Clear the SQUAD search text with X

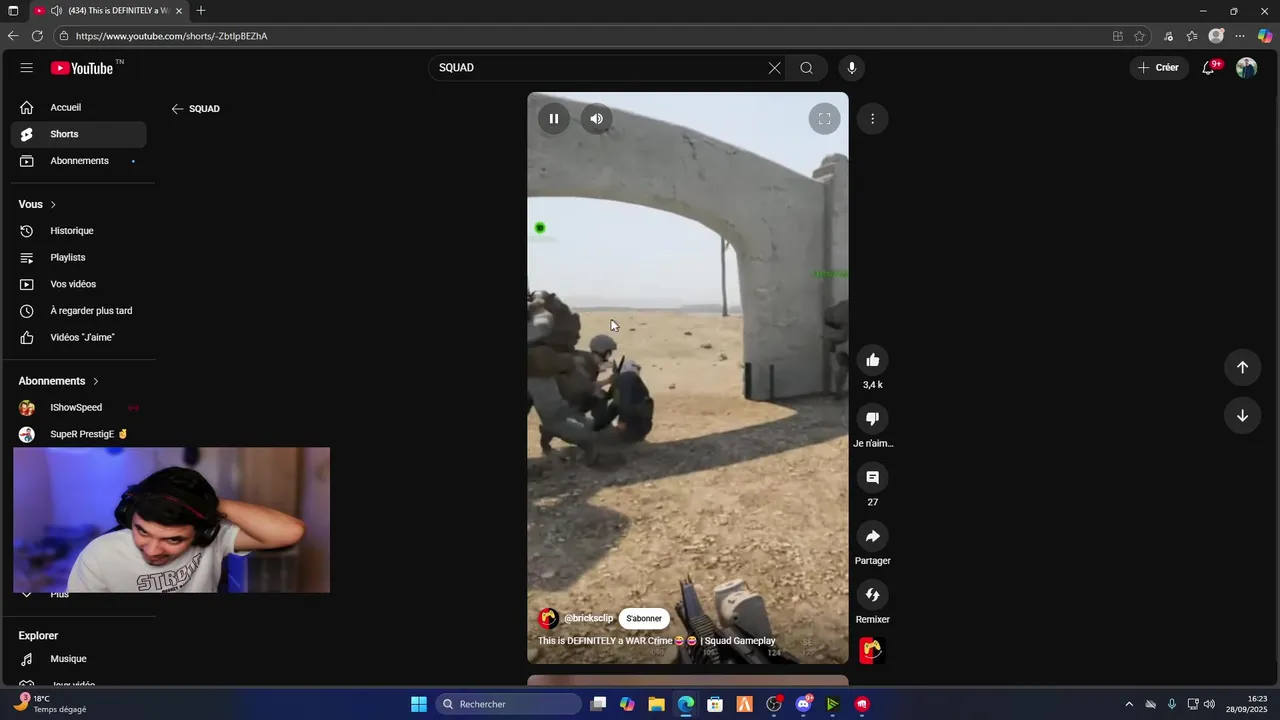(x=774, y=68)
